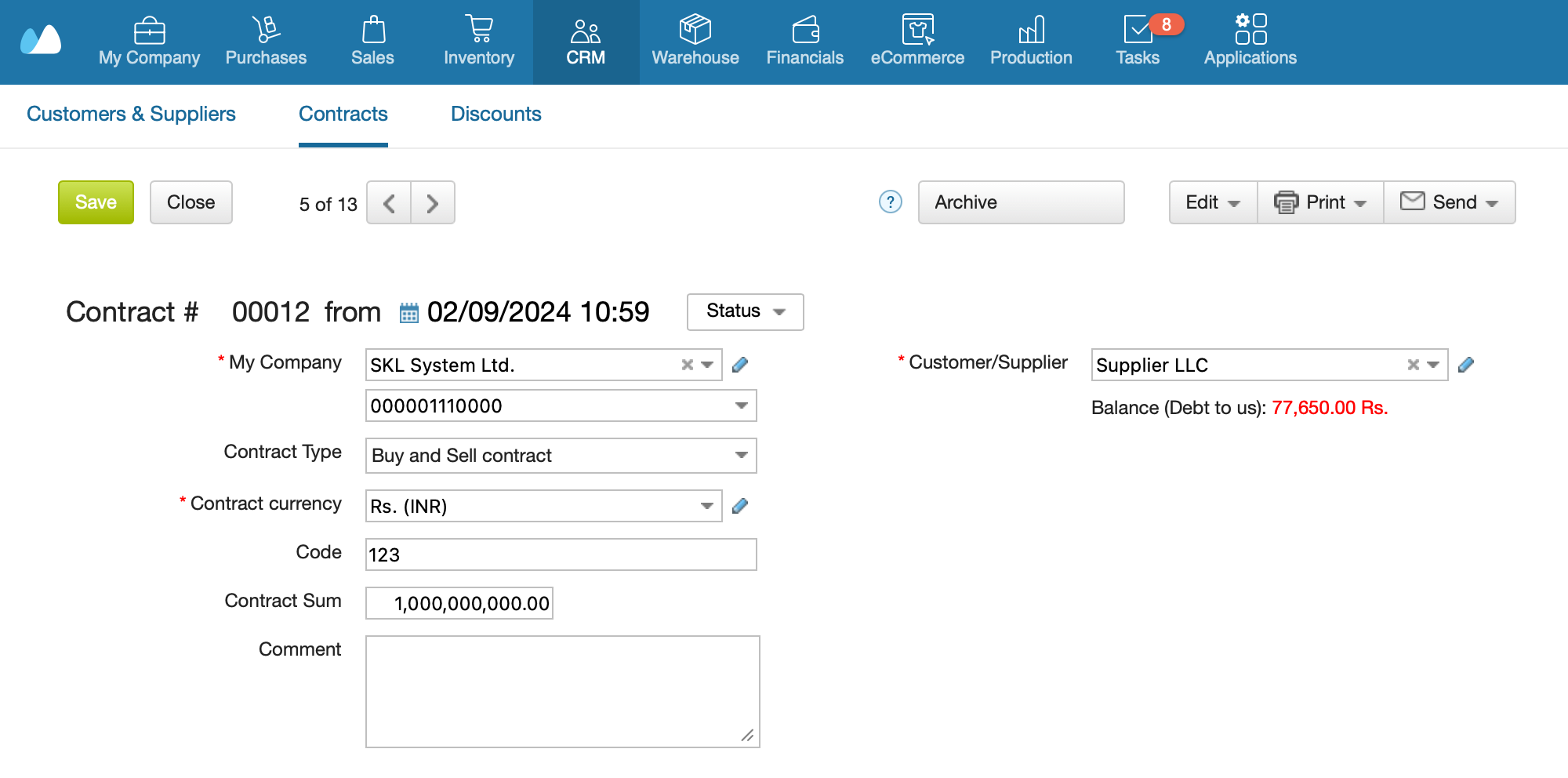Edit My Company using the pencil icon
Screen dimensions: 1568x778
(739, 365)
